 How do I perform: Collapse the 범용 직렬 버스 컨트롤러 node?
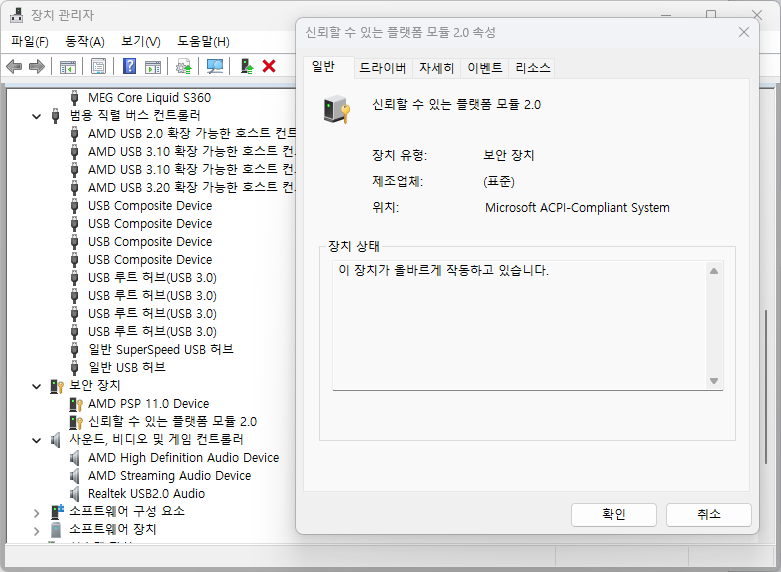pos(36,116)
